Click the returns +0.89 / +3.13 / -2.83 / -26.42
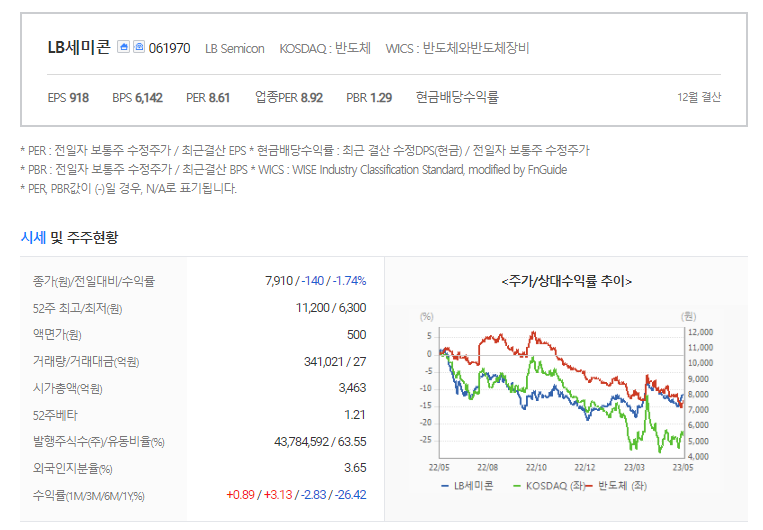The width and height of the screenshot is (763, 530). coord(296,495)
